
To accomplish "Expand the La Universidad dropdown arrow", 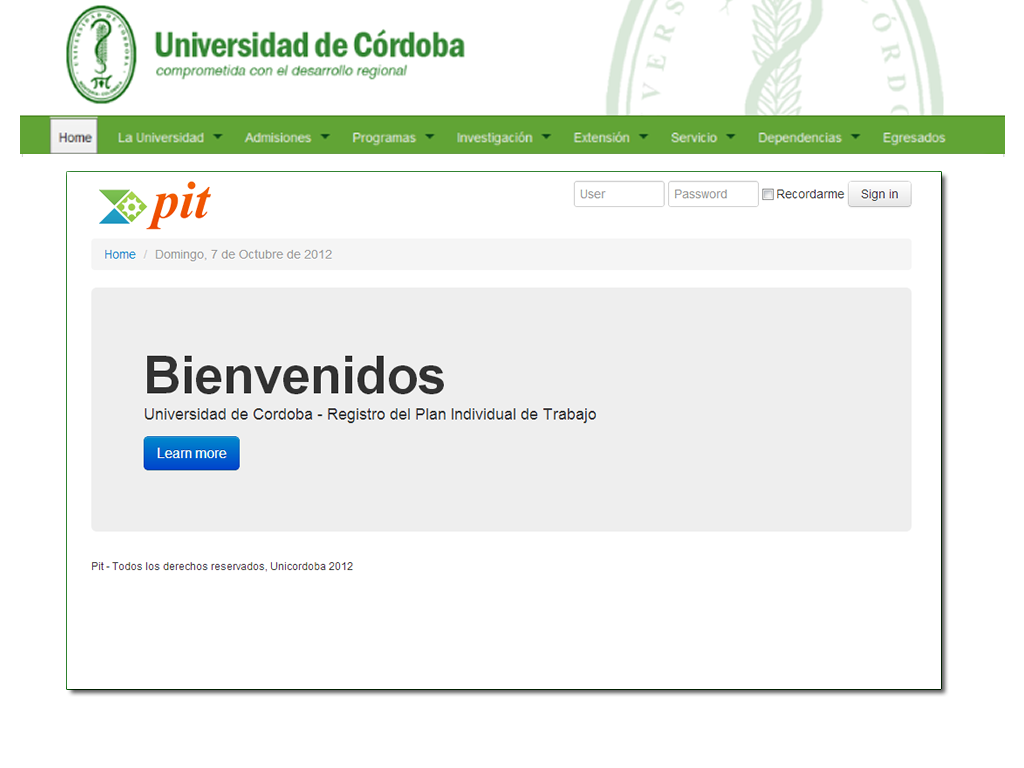I will coord(218,137).
